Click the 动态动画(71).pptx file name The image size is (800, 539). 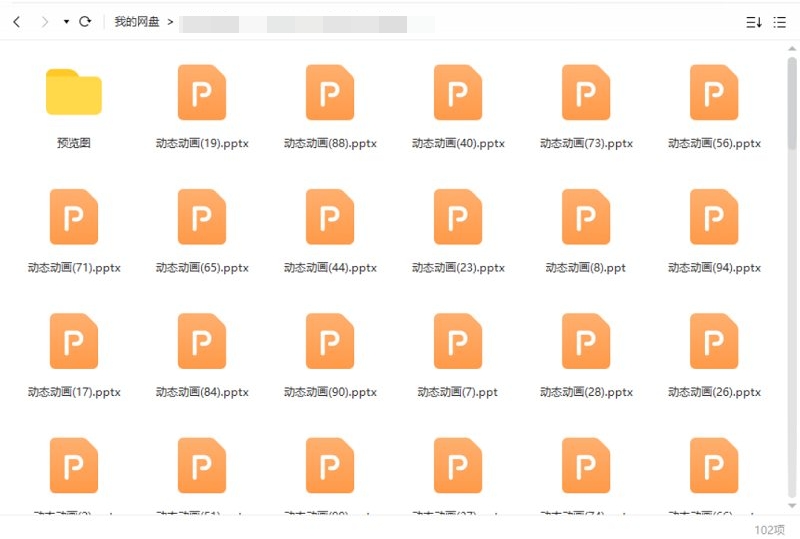74,268
